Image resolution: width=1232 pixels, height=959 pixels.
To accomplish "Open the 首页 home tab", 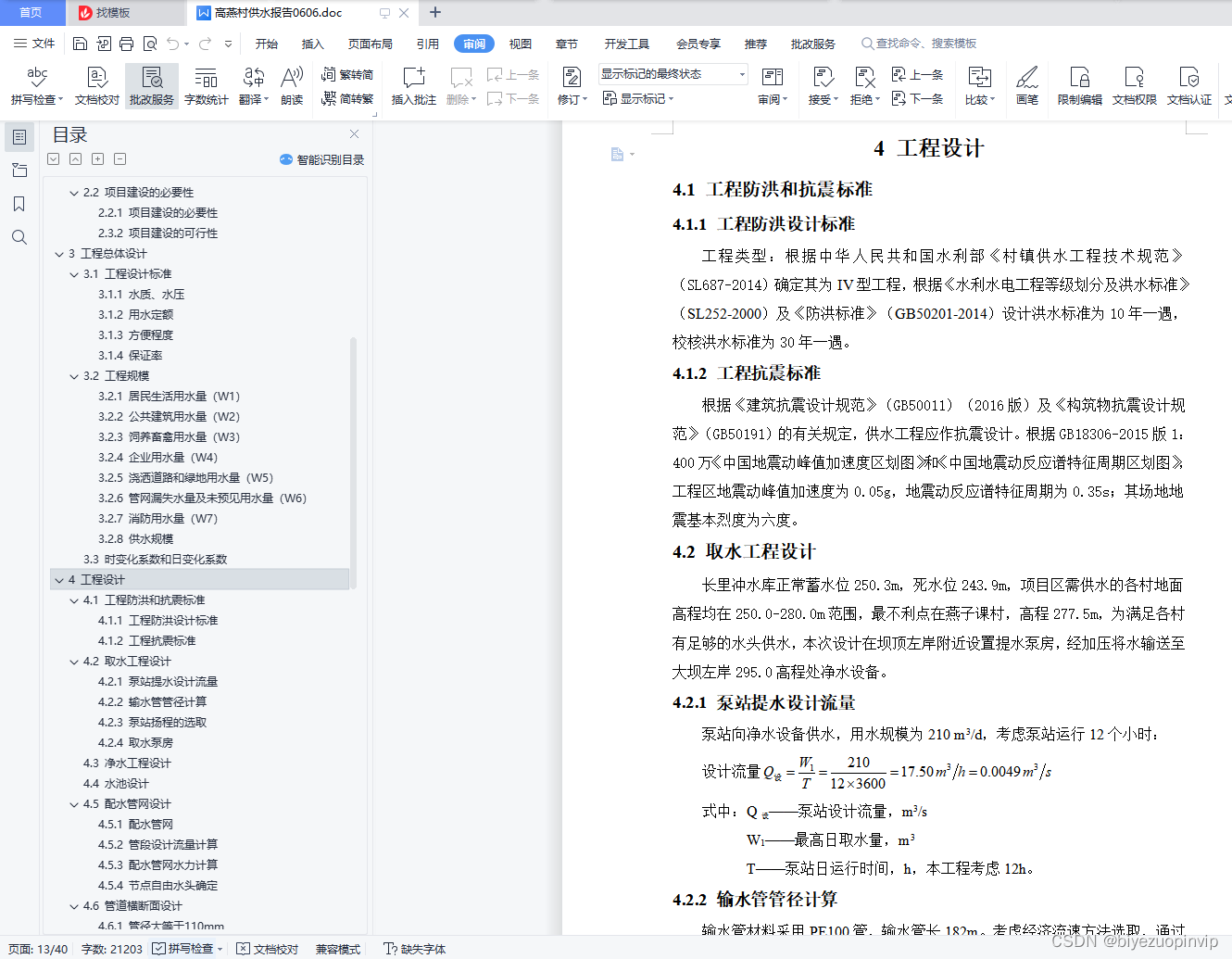I will [x=31, y=13].
